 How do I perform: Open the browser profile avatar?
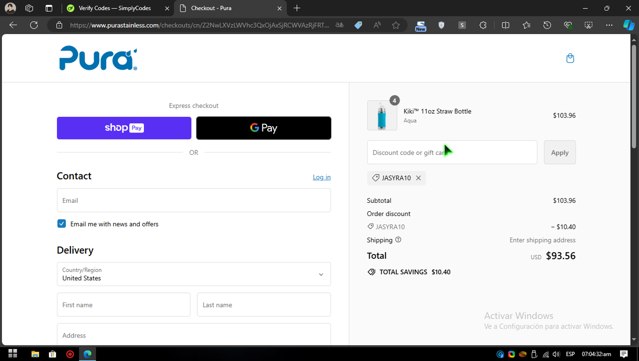pos(10,8)
